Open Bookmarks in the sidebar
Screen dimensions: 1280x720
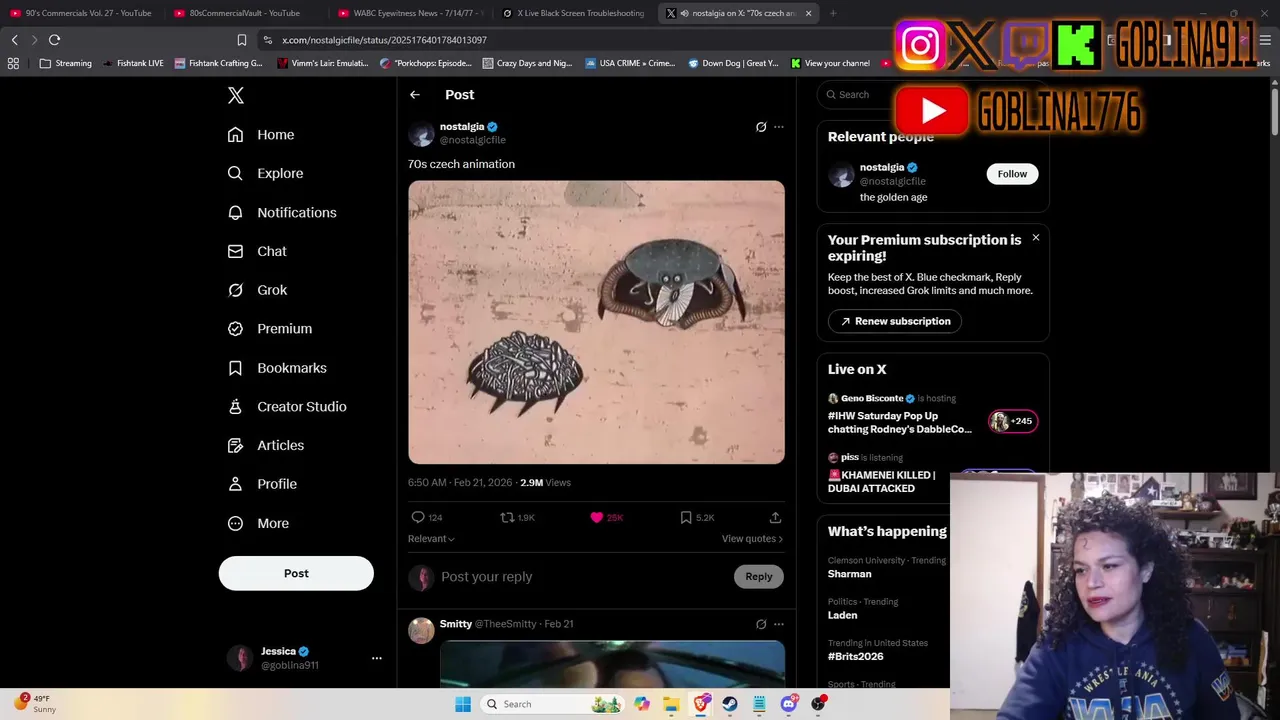(x=277, y=368)
